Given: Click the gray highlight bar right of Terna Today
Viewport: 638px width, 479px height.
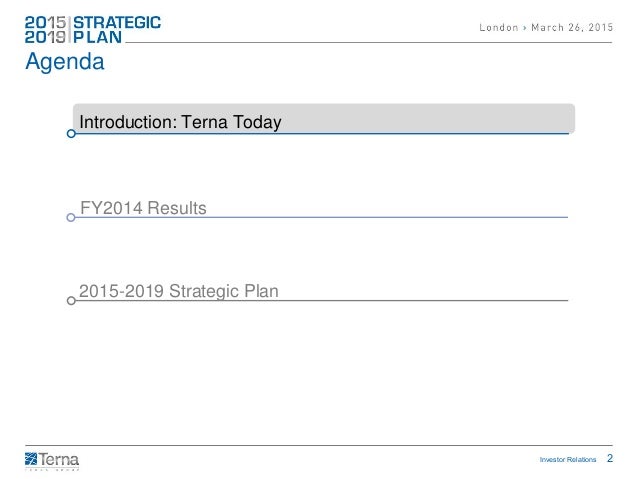Looking at the screenshot, I should 430,118.
